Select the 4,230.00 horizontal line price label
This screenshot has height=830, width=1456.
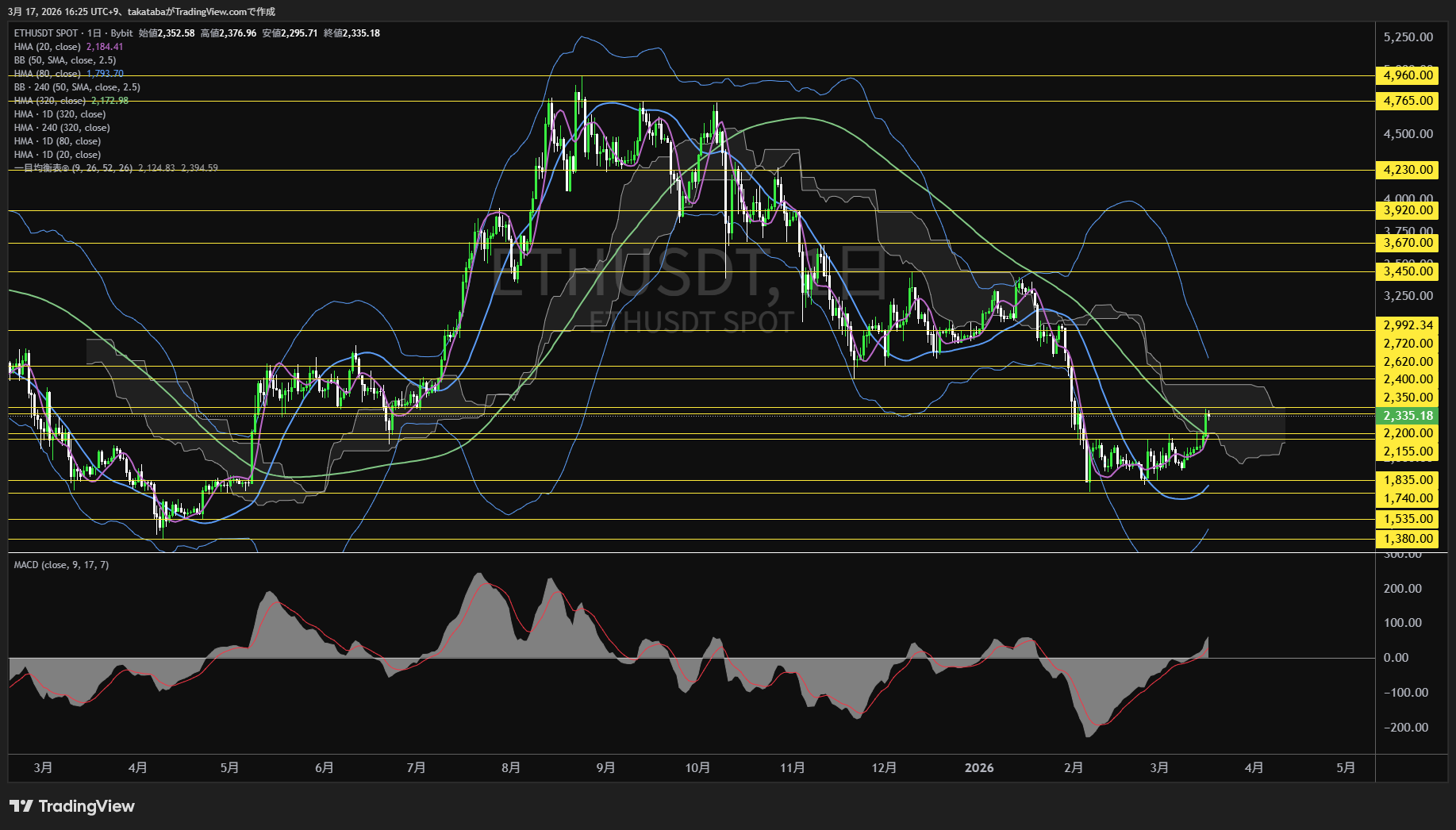pyautogui.click(x=1408, y=170)
